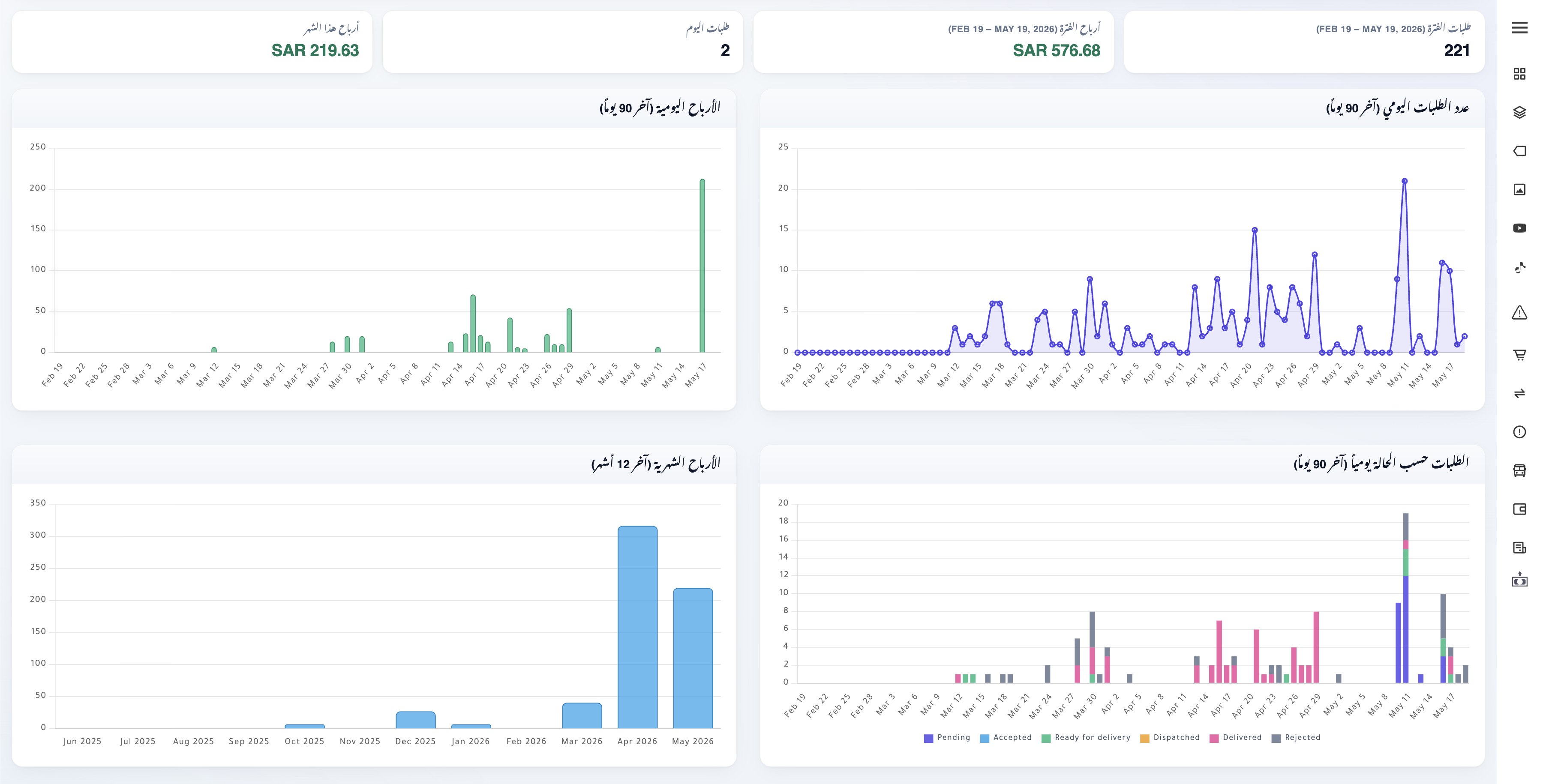This screenshot has height=784, width=1543.
Task: Click the Delivered pink legend swatch
Action: (1213, 739)
